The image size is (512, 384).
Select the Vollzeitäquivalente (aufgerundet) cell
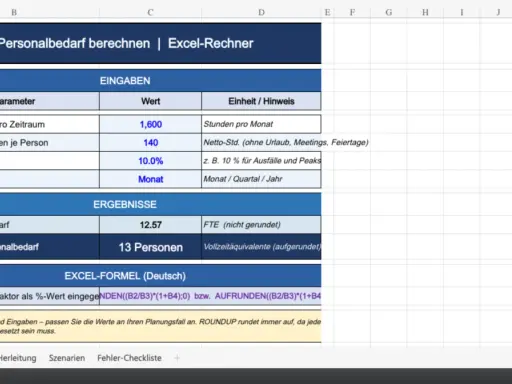click(x=261, y=247)
